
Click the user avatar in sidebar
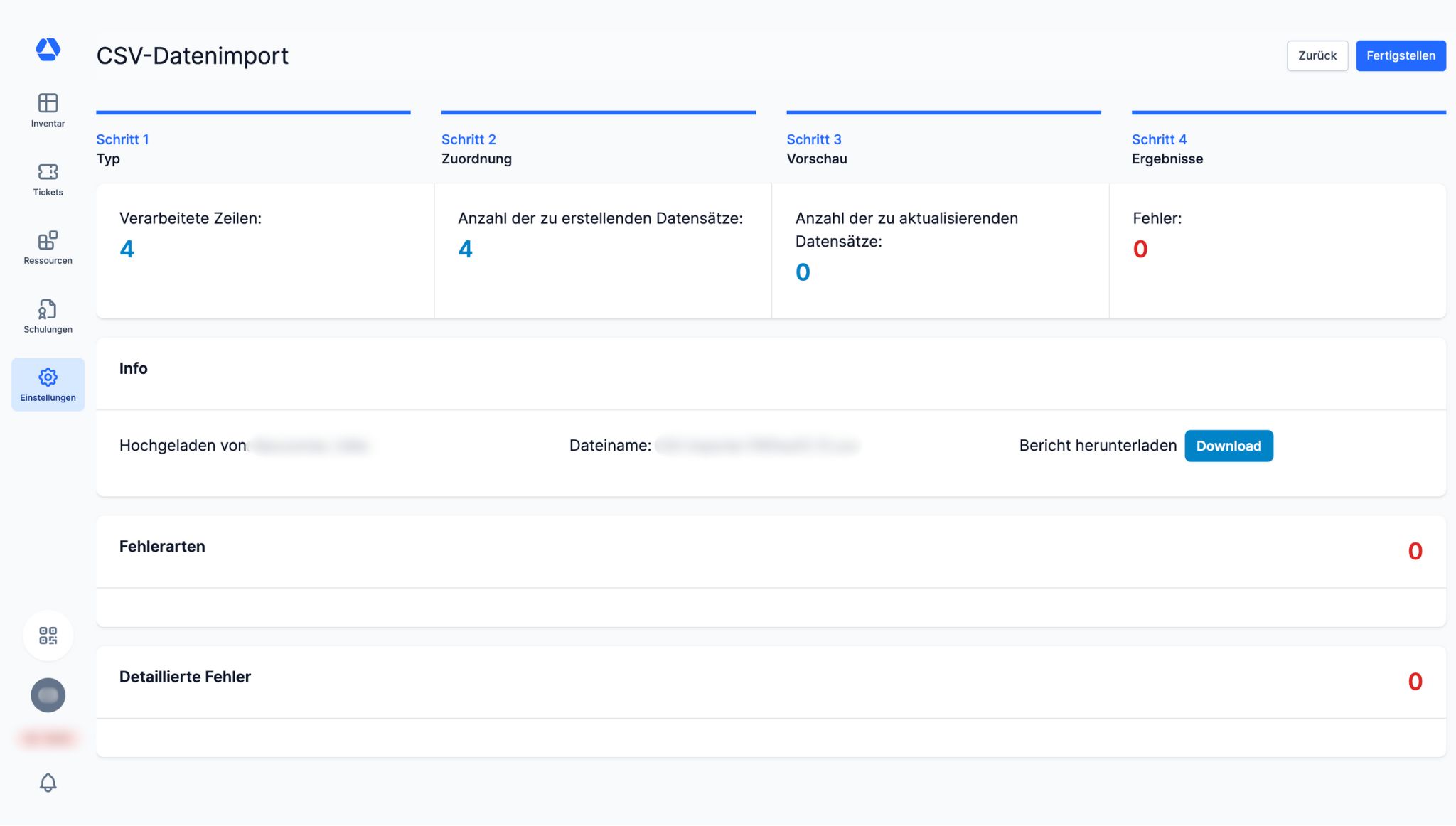tap(48, 695)
